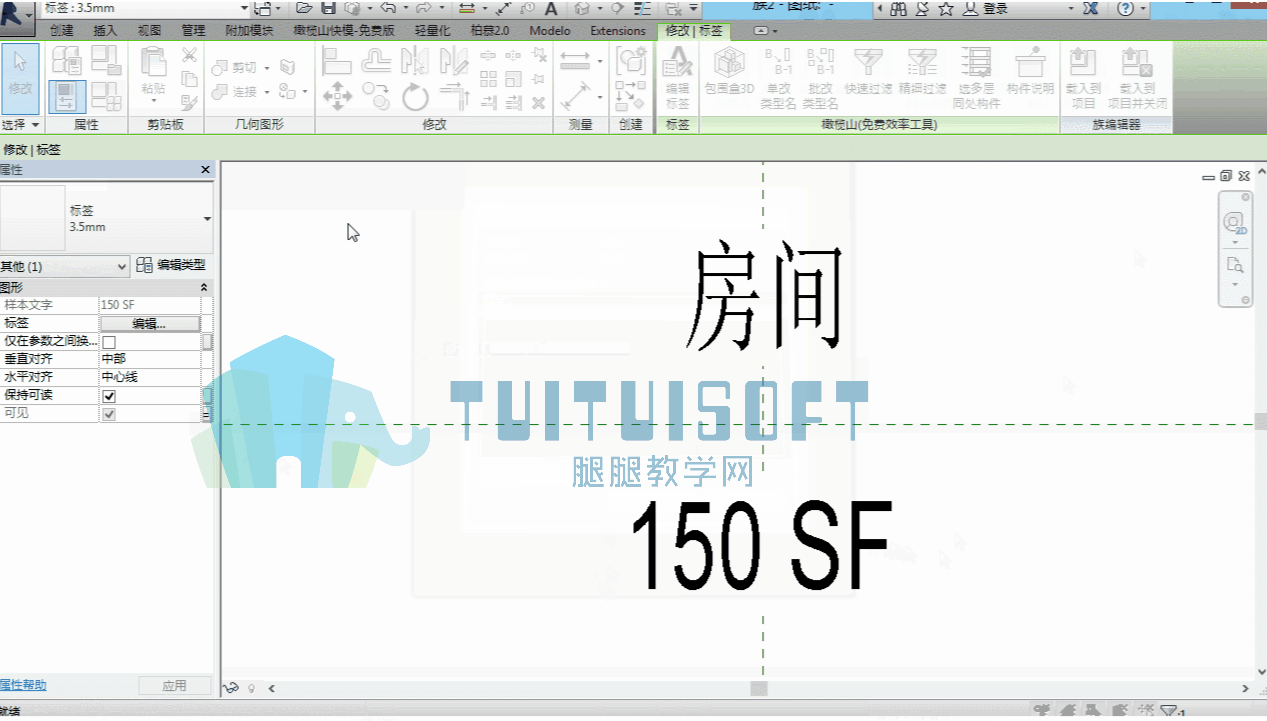Toggle the 仅在参数之间换行 checkbox

click(x=109, y=342)
